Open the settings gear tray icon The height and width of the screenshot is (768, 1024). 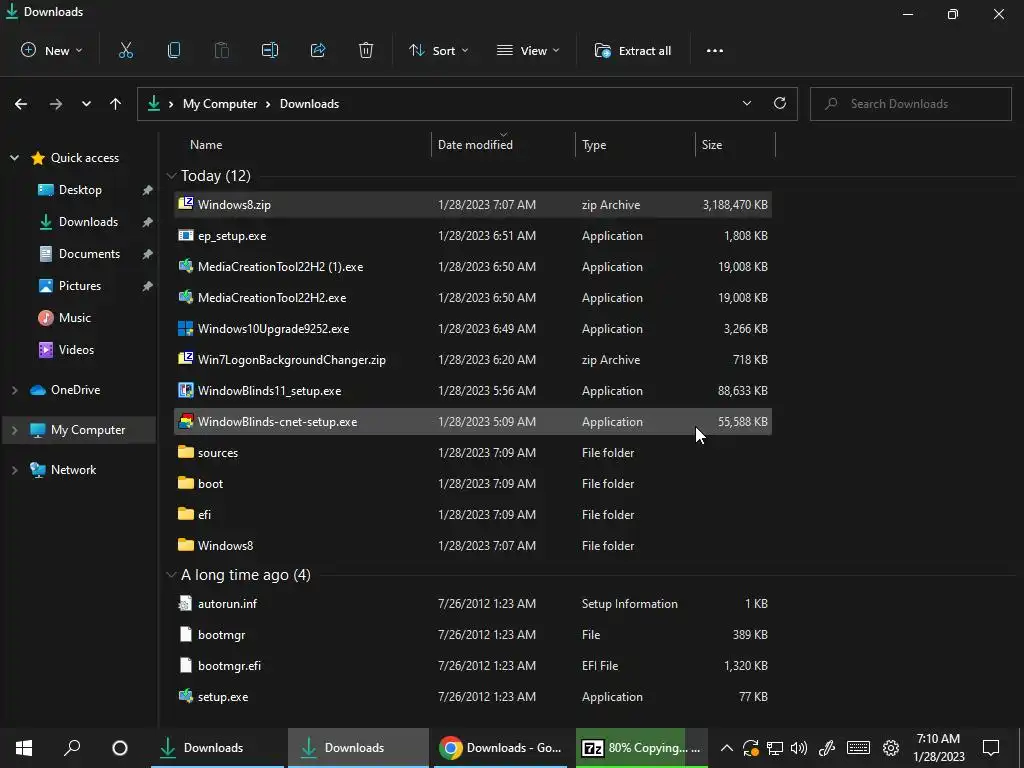point(891,748)
